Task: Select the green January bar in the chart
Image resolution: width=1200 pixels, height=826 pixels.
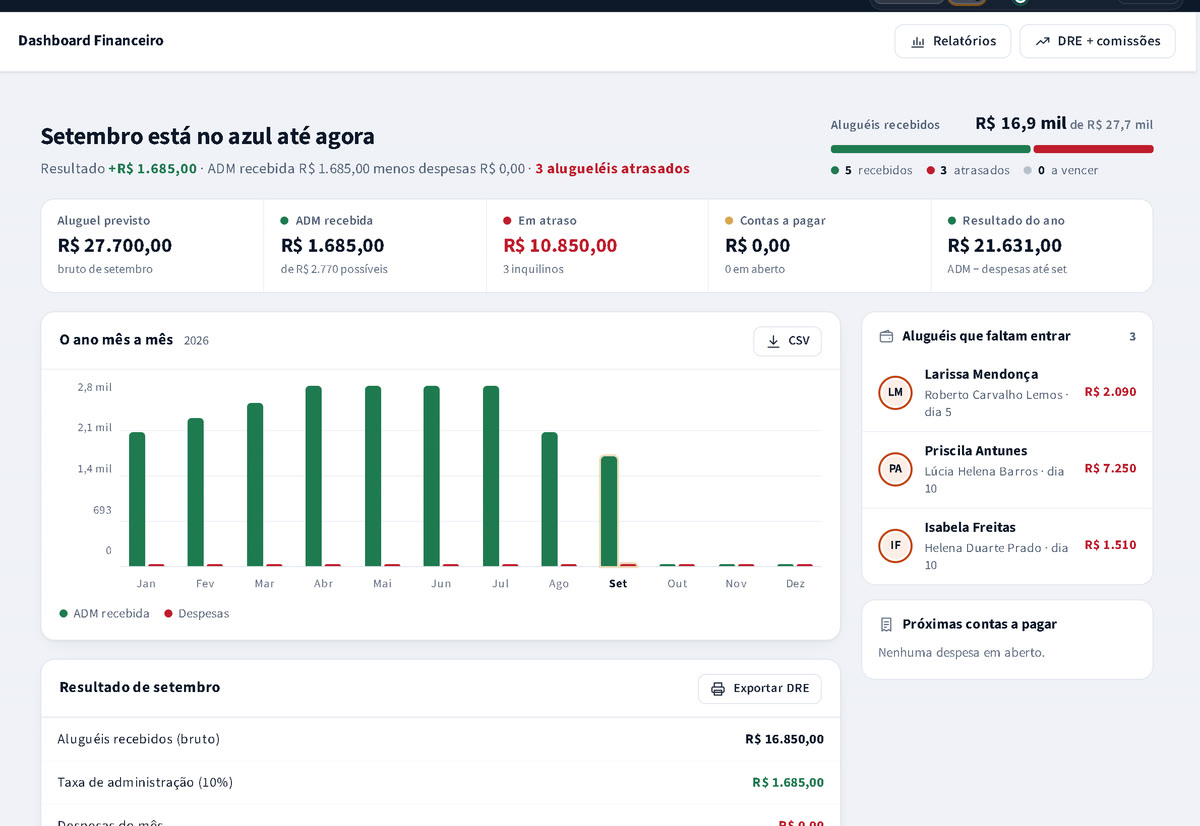Action: pyautogui.click(x=137, y=500)
